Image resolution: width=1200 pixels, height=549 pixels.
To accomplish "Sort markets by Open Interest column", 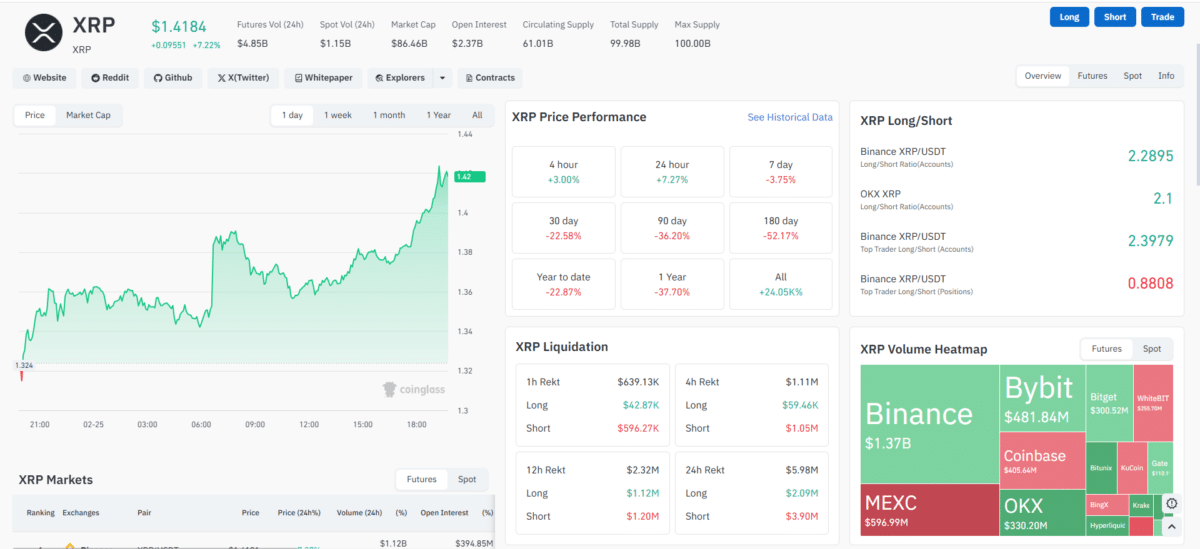I will pyautogui.click(x=442, y=513).
